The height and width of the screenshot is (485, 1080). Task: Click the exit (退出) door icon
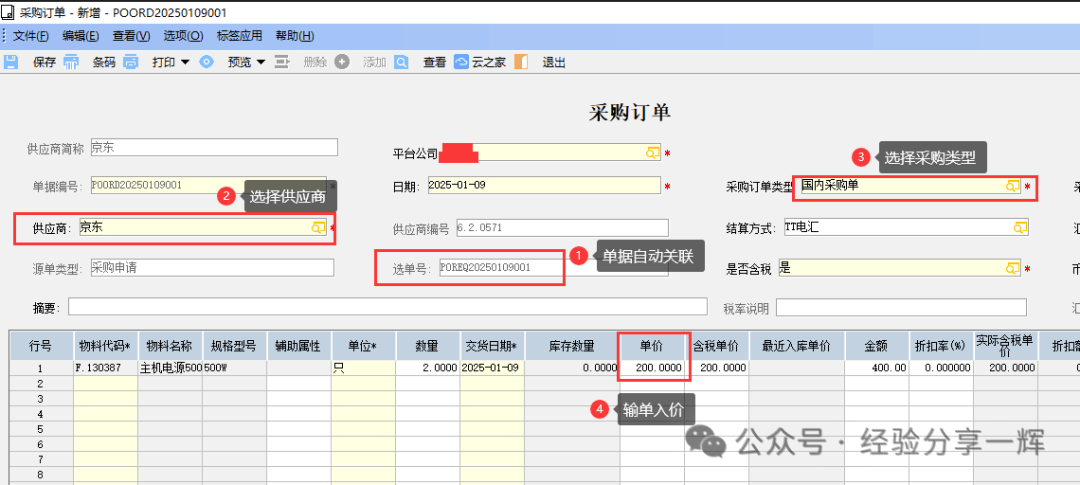pyautogui.click(x=521, y=62)
